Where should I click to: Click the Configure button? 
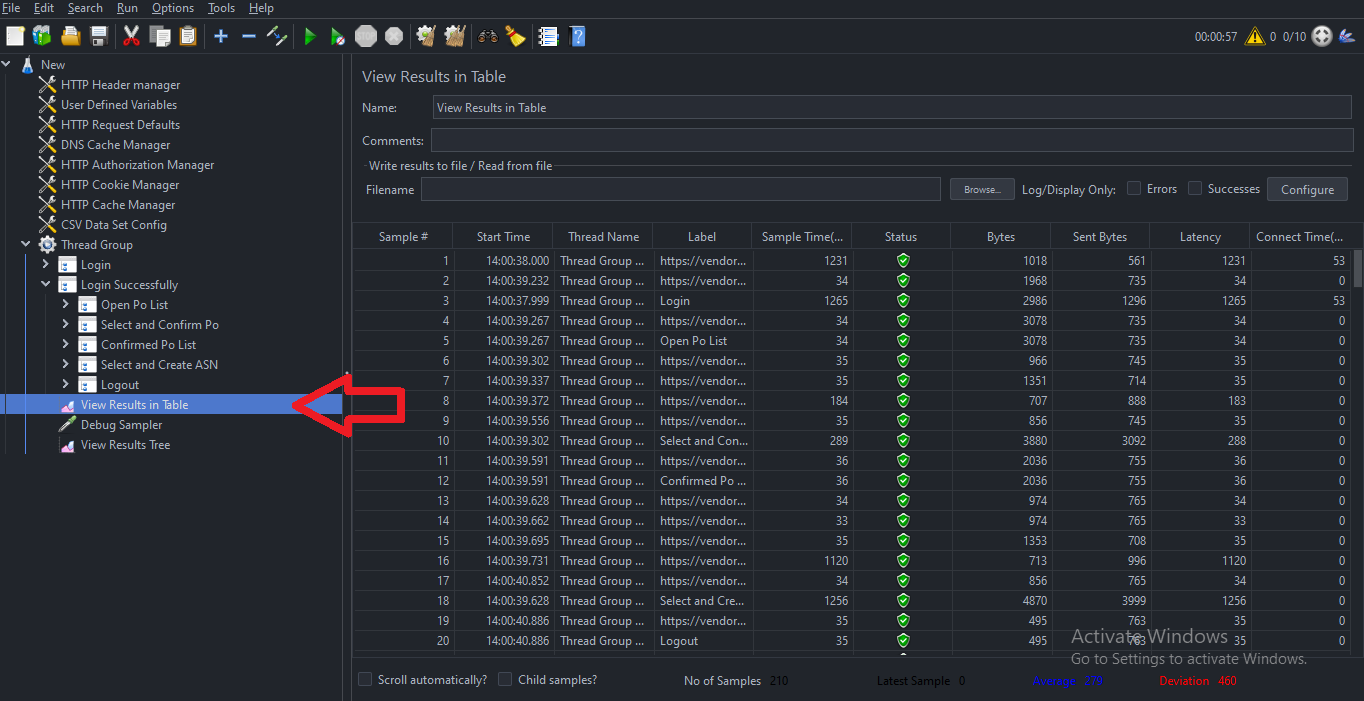pos(1307,189)
